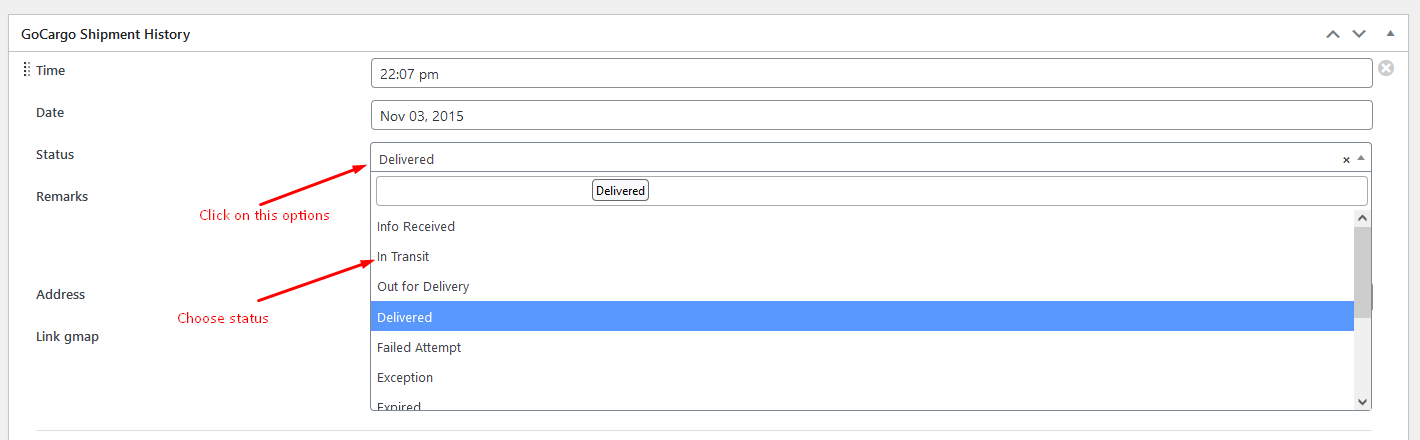Move the GoCargo Shipment History panel up
The image size is (1420, 440).
(x=1332, y=34)
